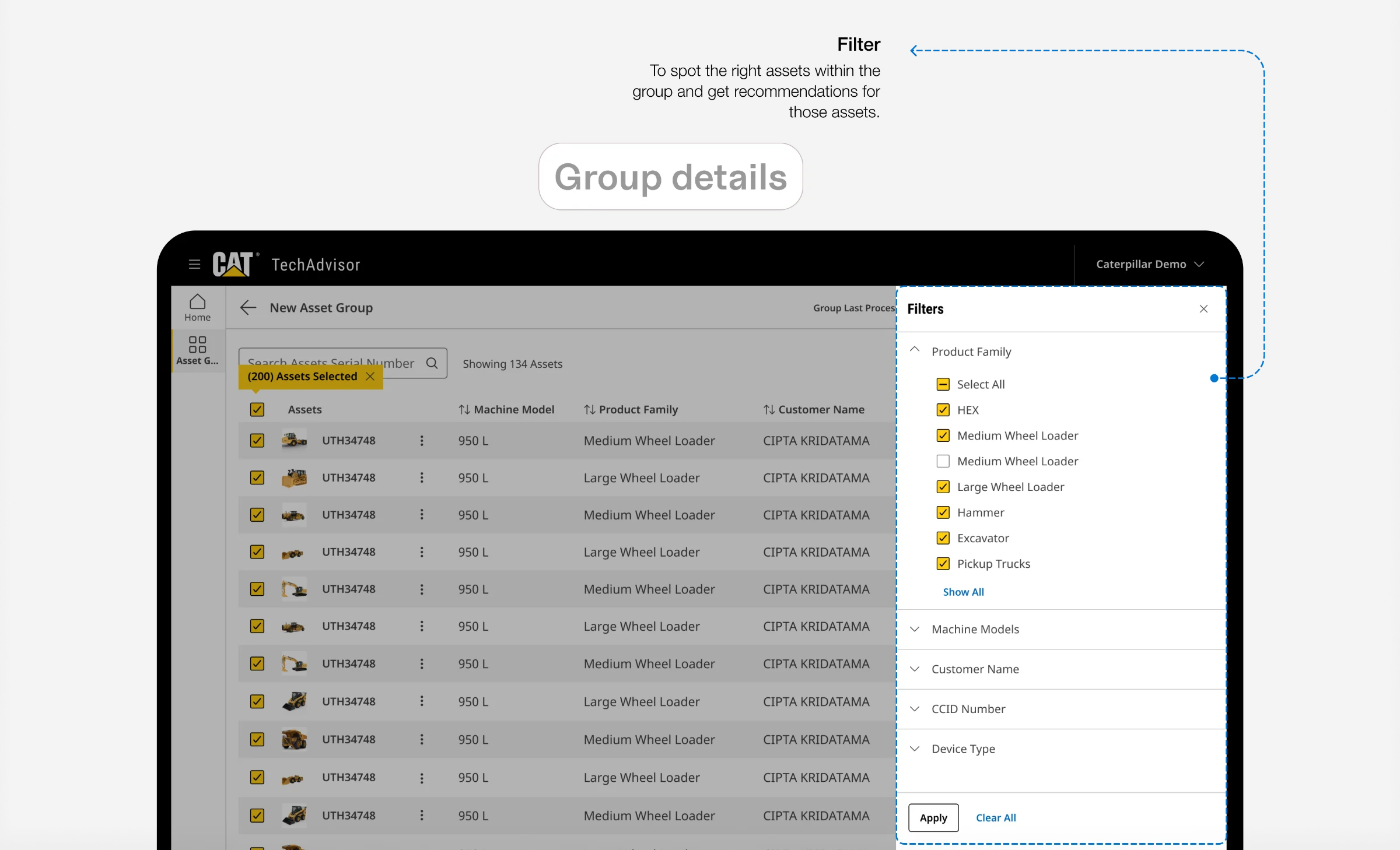
Task: Click the search magnifier icon
Action: pyautogui.click(x=432, y=363)
